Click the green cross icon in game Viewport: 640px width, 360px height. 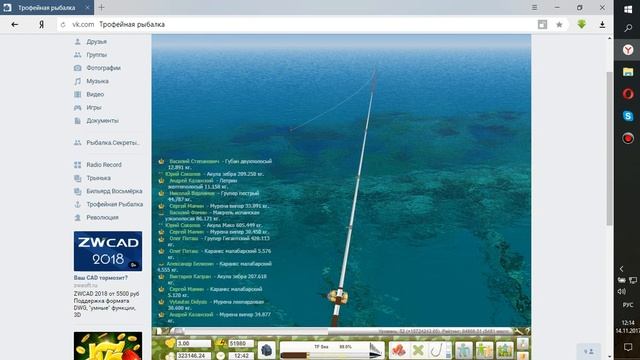coord(418,350)
